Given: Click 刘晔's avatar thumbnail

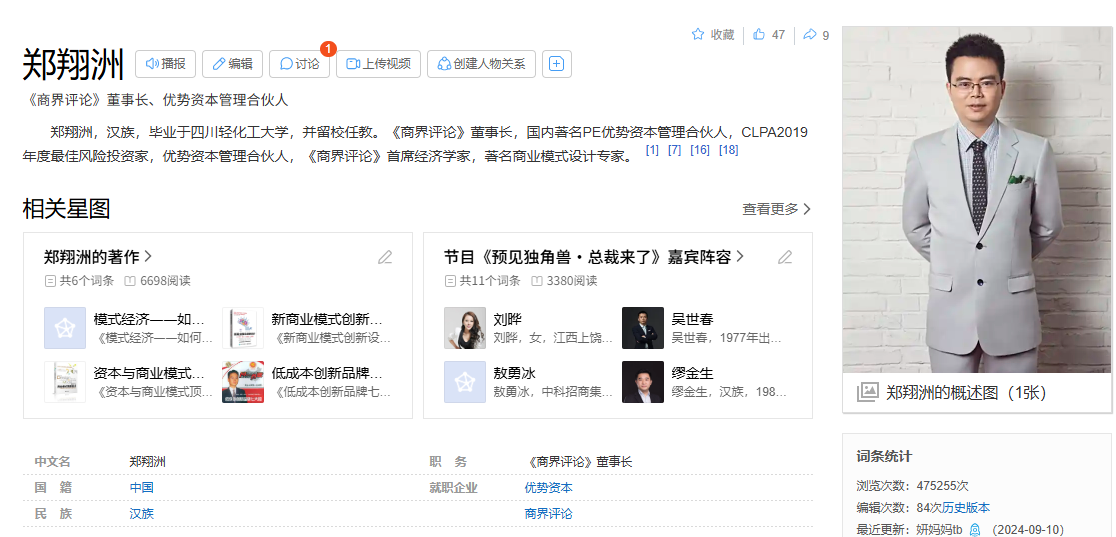Looking at the screenshot, I should 465,328.
